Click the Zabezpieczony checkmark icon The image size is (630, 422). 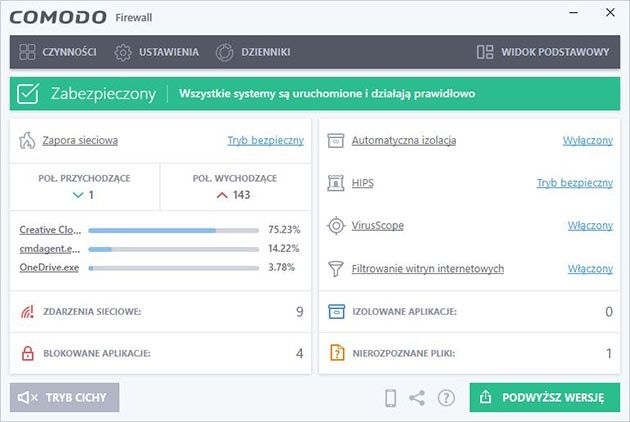(x=28, y=94)
